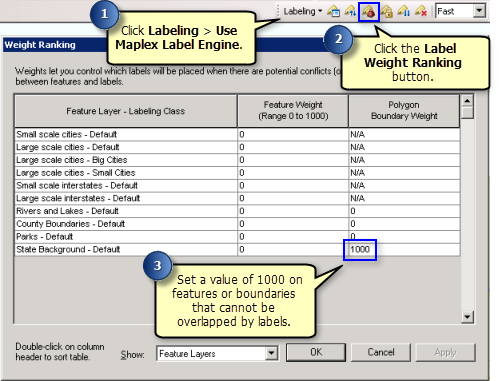Click Feature Weight cell for Parks
499x381 pixels.
click(293, 237)
